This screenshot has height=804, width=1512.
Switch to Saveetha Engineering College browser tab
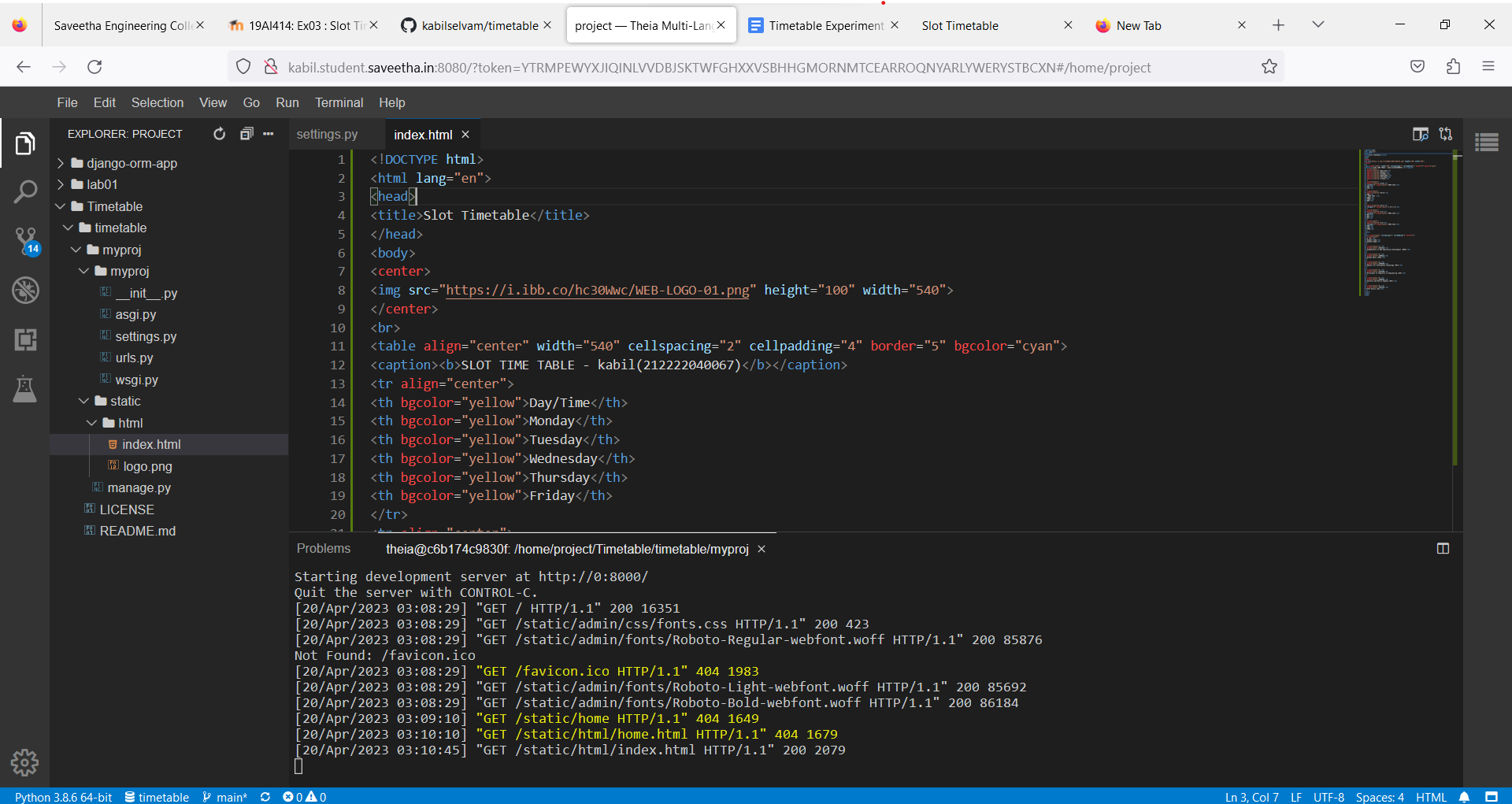123,25
